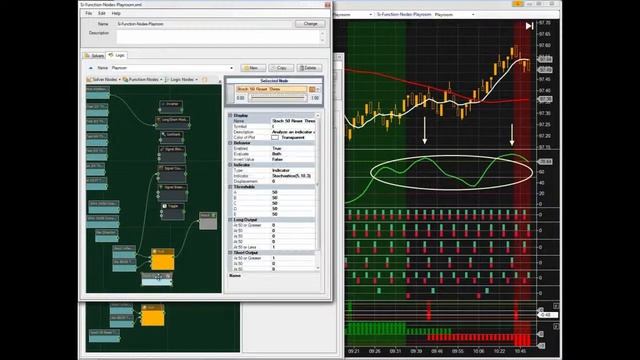This screenshot has width=640, height=360.
Task: Click chart skip-to-latest arrow icon
Action: [529, 26]
